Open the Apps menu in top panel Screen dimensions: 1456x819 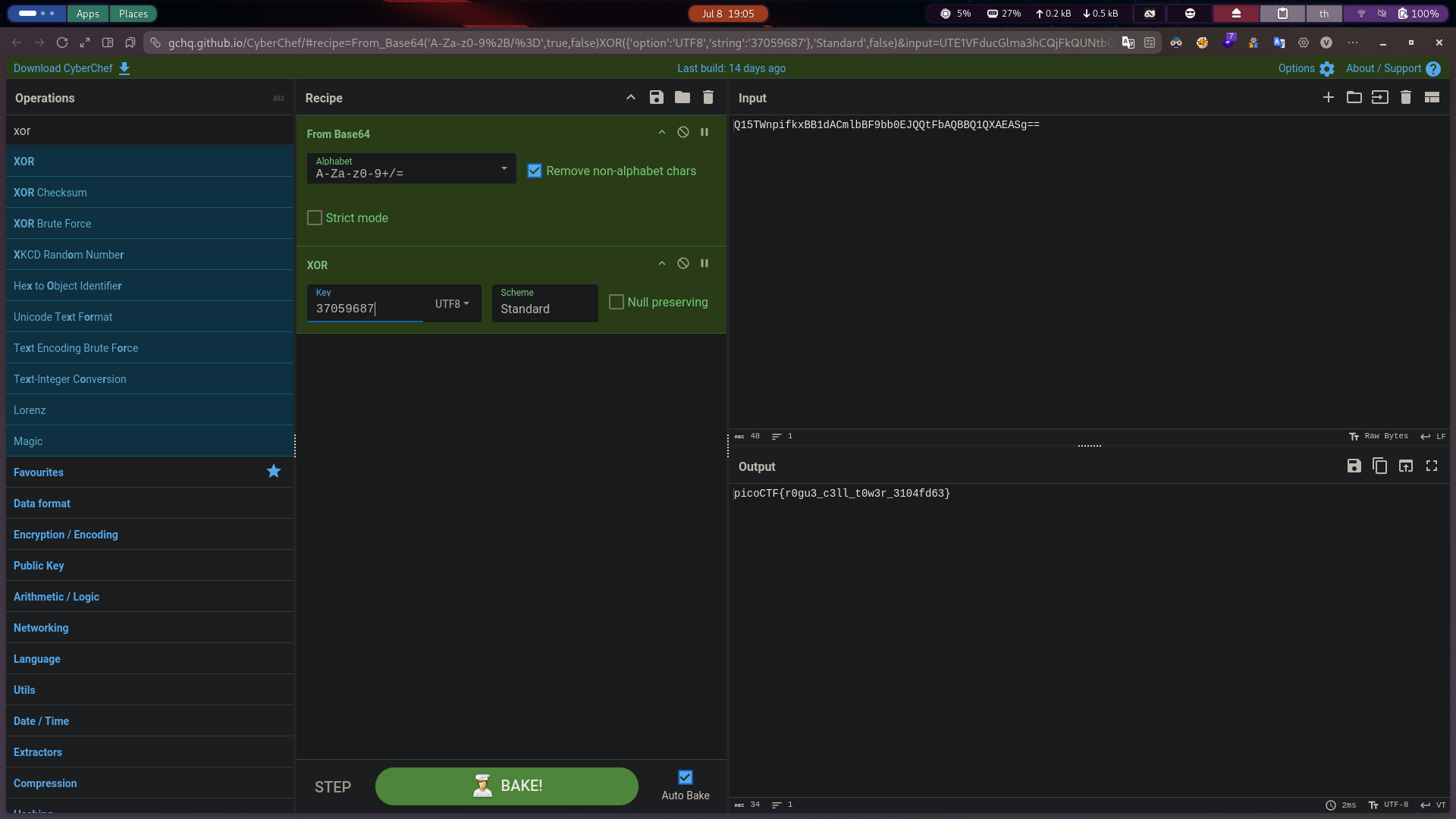tap(88, 14)
